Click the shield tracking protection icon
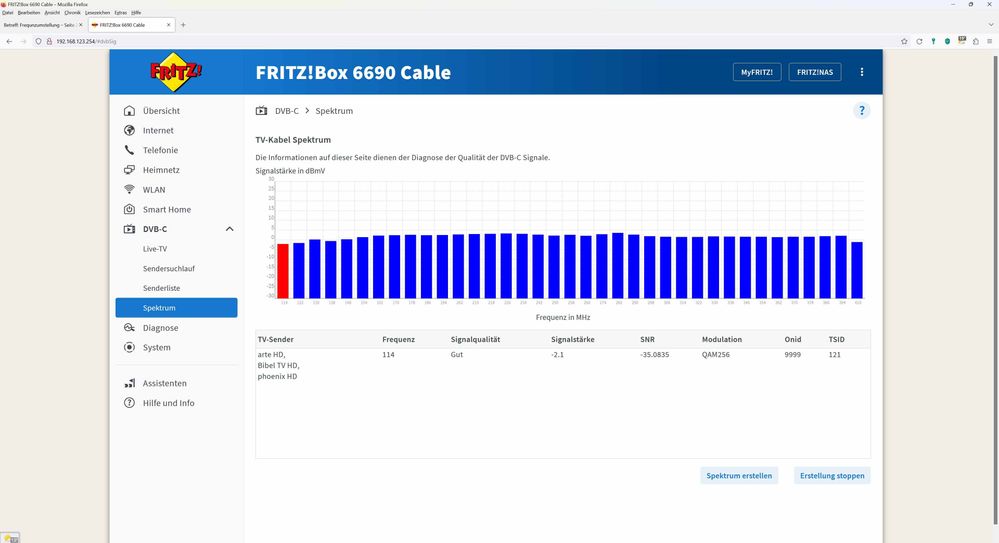The width and height of the screenshot is (999, 543). pos(38,41)
